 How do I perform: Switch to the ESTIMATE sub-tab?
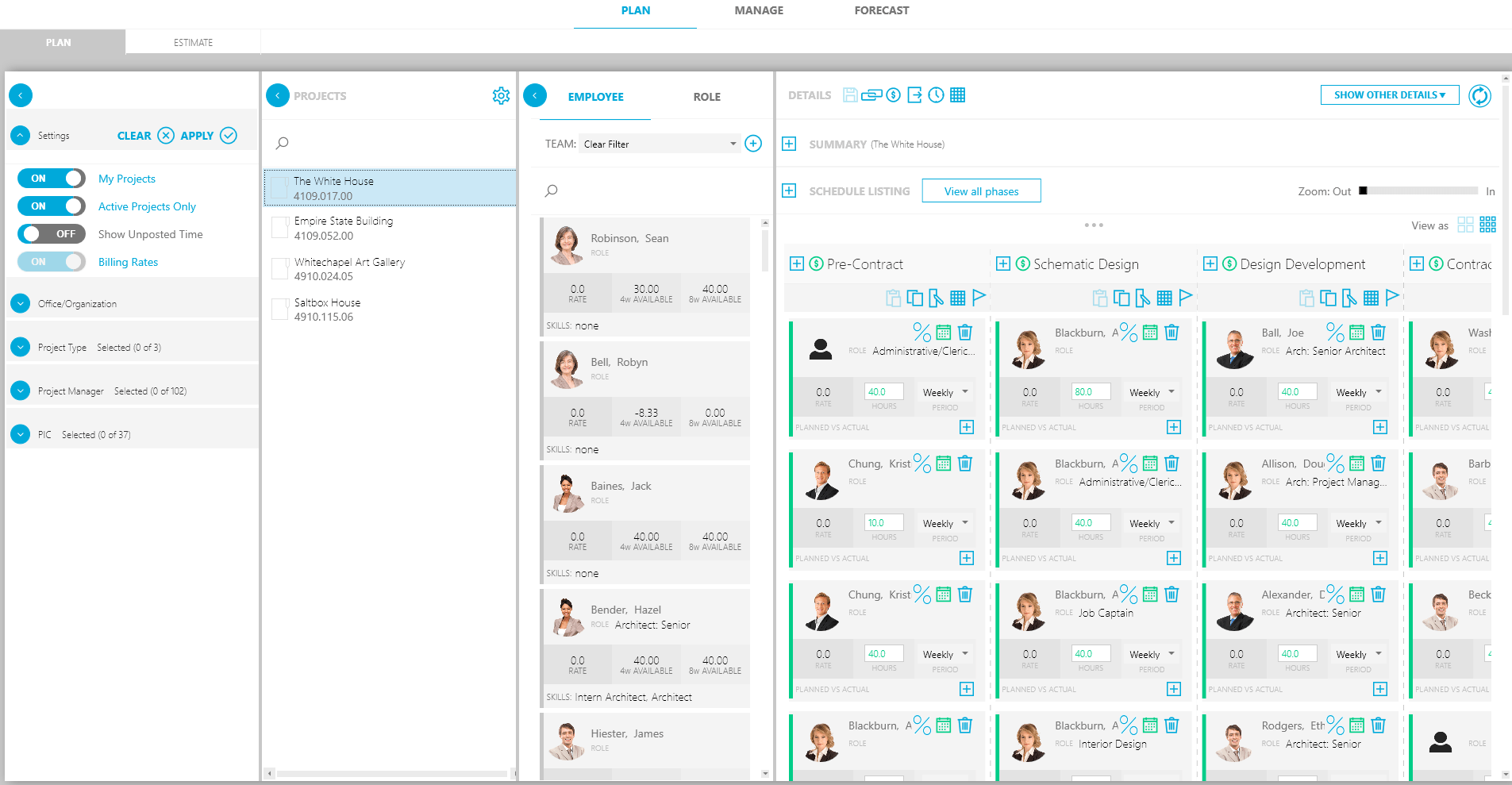[193, 43]
